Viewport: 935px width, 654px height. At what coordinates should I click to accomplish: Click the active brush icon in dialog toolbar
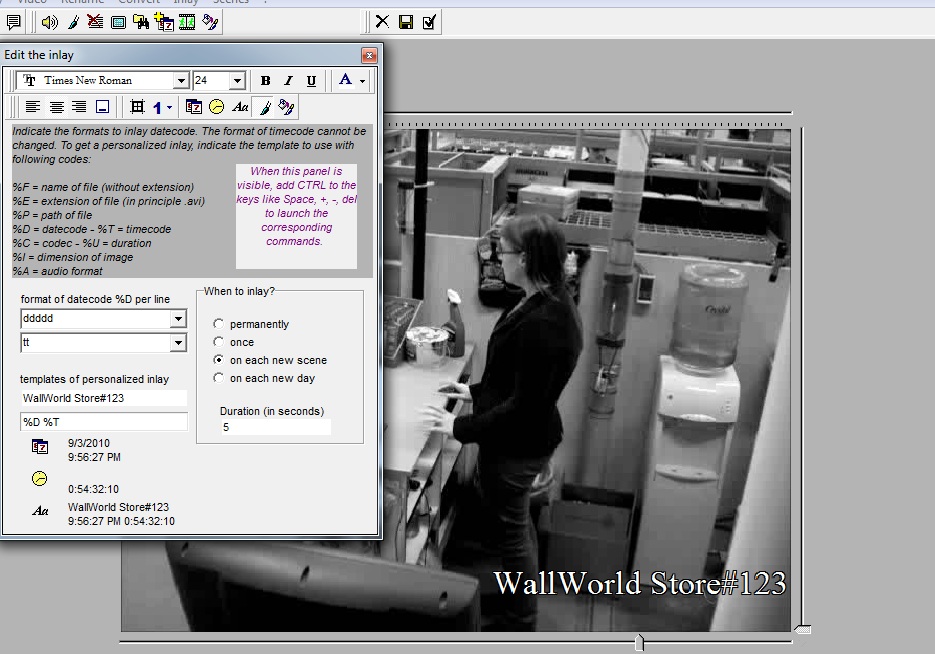(x=265, y=107)
